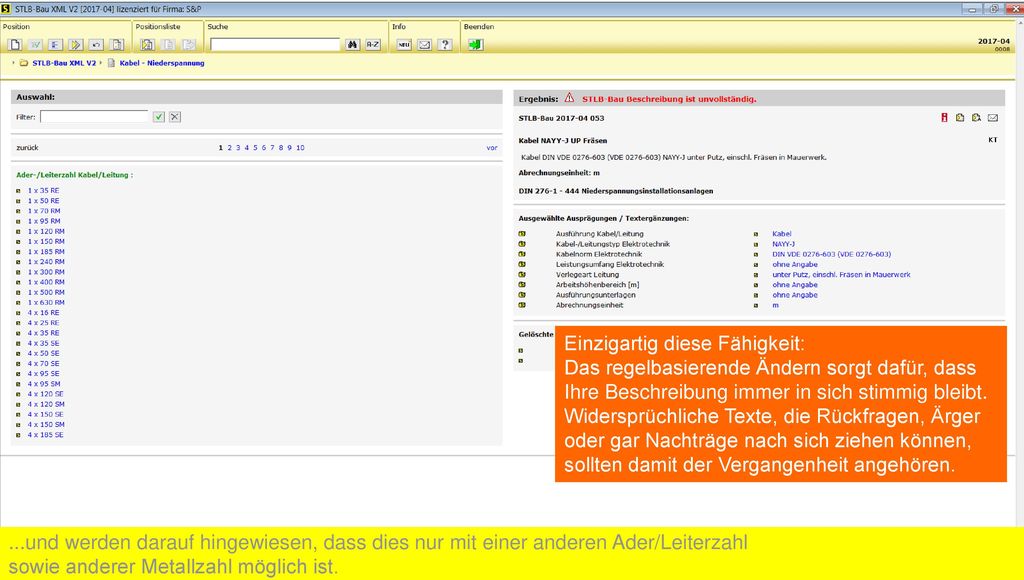This screenshot has width=1024, height=580.
Task: Click the red info icon in Ergebnis panel
Action: pyautogui.click(x=944, y=118)
